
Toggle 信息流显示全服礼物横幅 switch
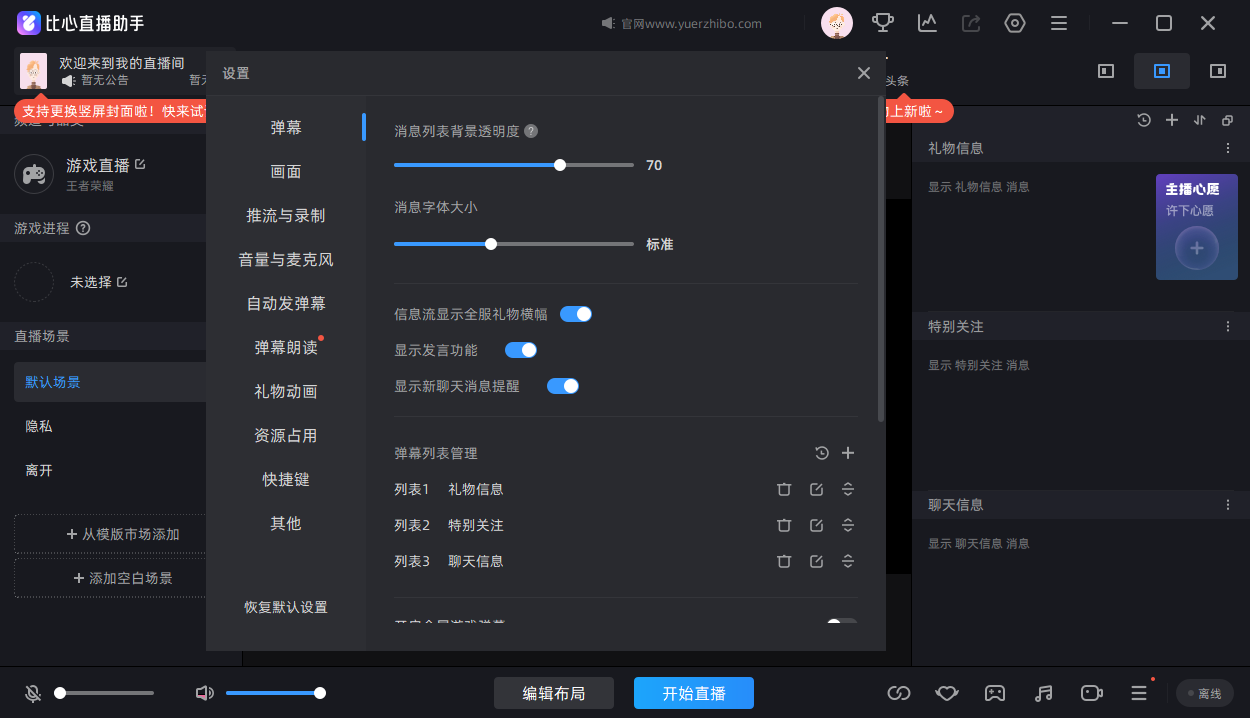(576, 314)
